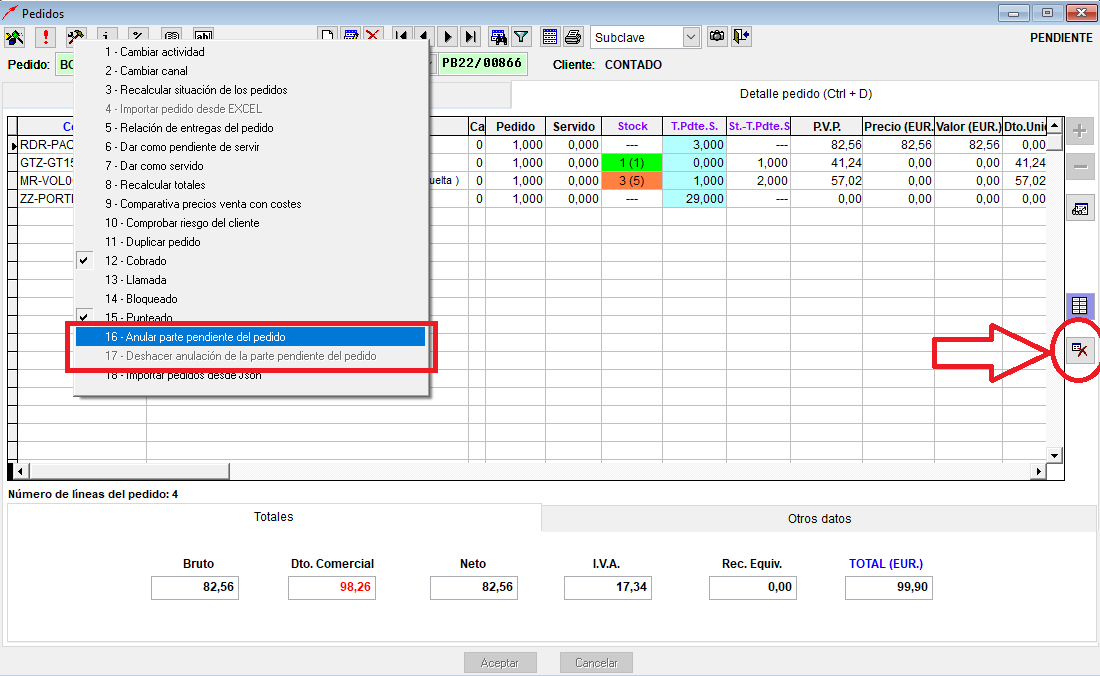Choose '3 - Recalcular situación de los pedidos'
Viewport: 1100px width, 676px height.
point(250,90)
